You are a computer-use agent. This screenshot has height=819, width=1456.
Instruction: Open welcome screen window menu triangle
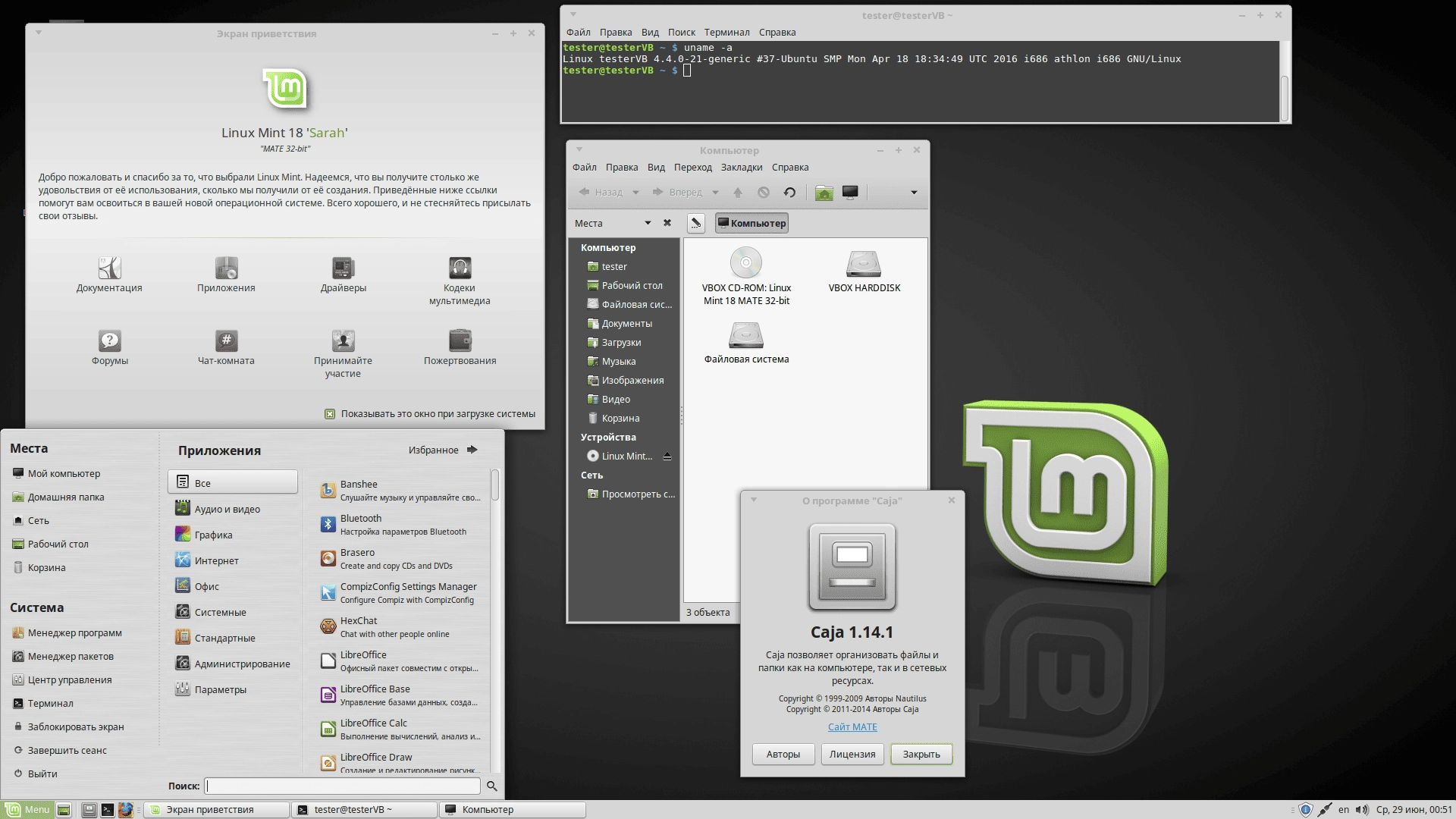pyautogui.click(x=39, y=33)
